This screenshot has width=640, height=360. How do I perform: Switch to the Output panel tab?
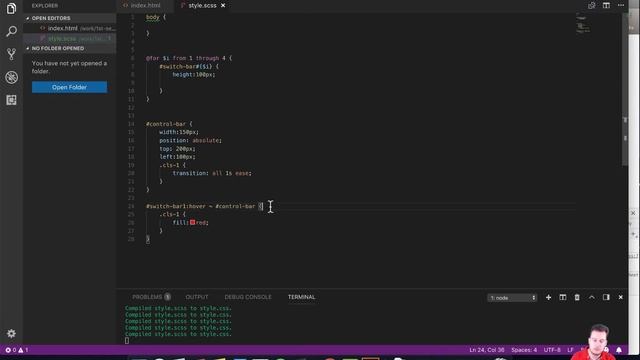(197, 297)
